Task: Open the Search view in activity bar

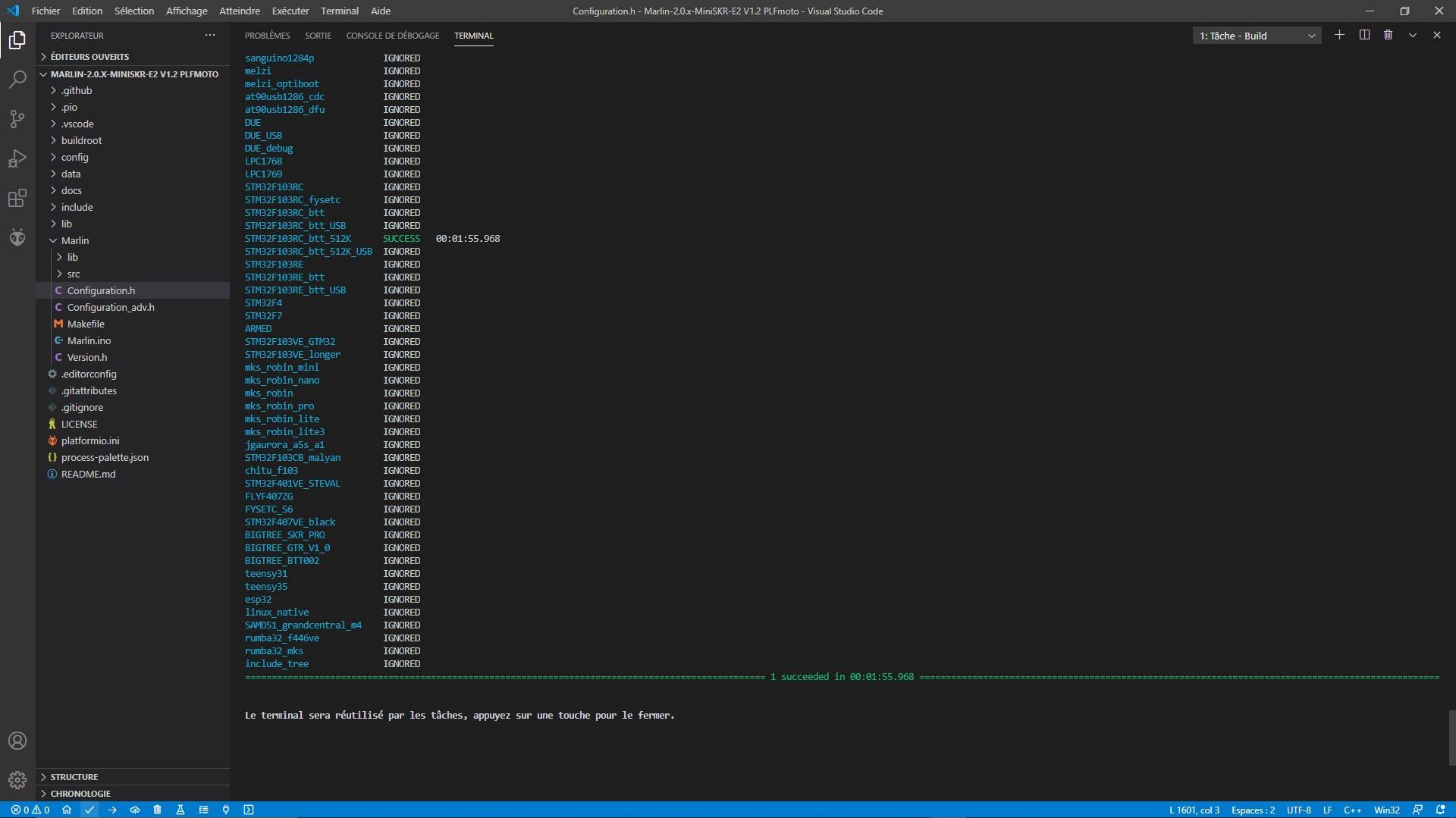Action: (17, 79)
